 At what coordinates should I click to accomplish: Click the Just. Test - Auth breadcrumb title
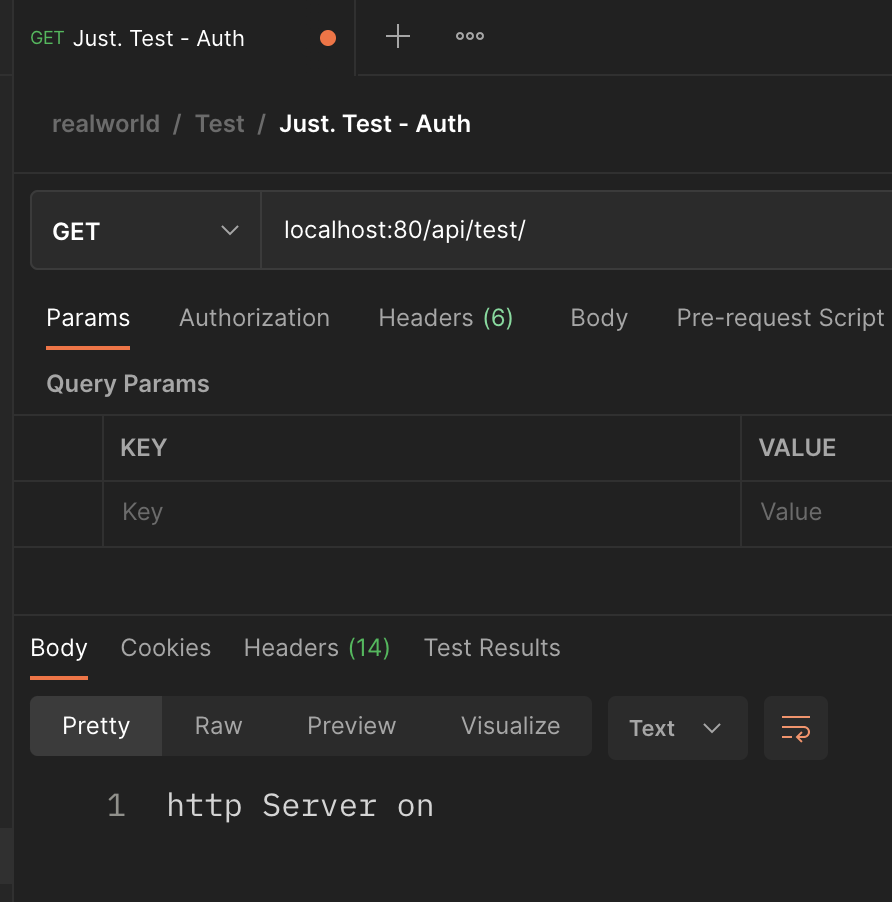point(375,124)
